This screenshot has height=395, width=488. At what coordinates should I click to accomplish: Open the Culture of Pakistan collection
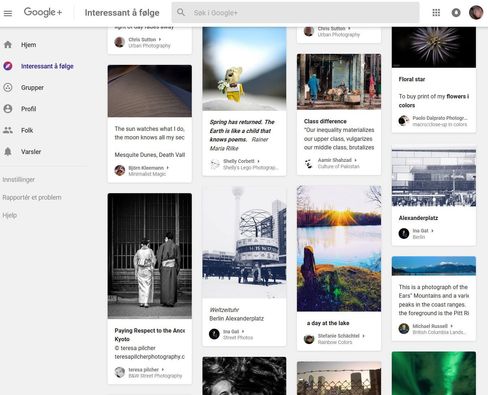click(339, 166)
